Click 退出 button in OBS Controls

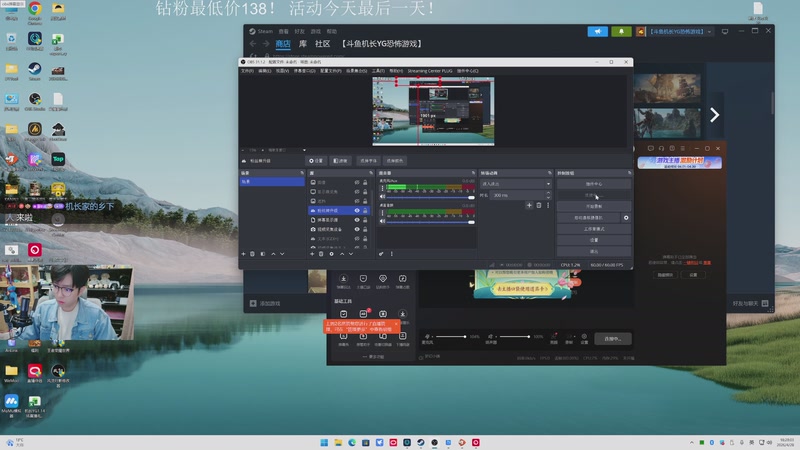point(594,252)
